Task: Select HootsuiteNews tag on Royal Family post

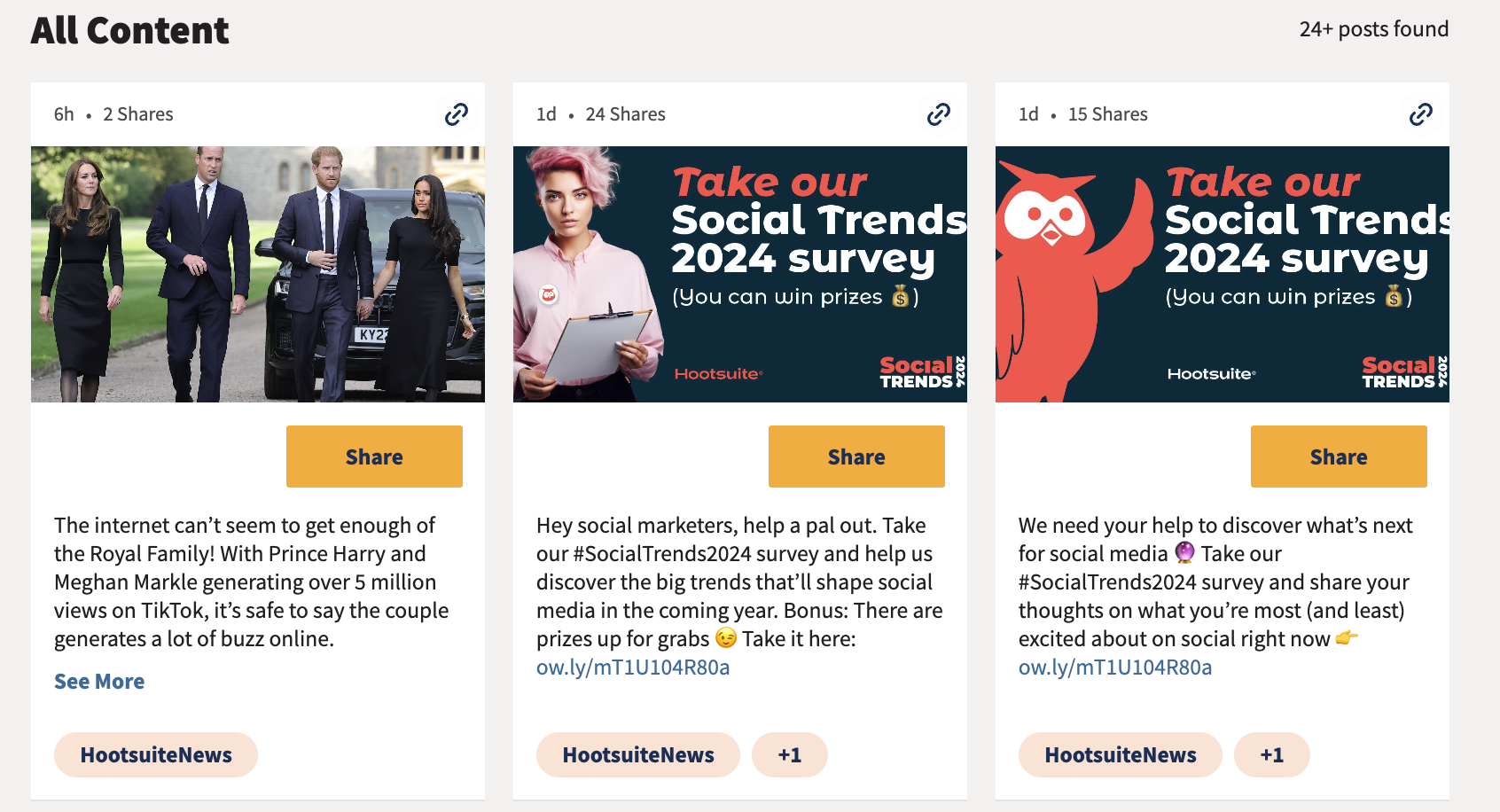Action: 156,755
